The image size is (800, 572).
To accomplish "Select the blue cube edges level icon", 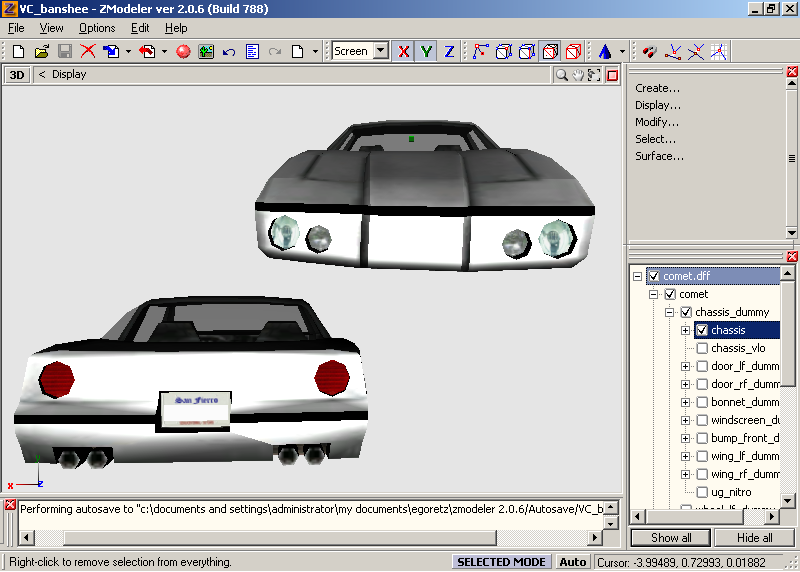I will (504, 52).
